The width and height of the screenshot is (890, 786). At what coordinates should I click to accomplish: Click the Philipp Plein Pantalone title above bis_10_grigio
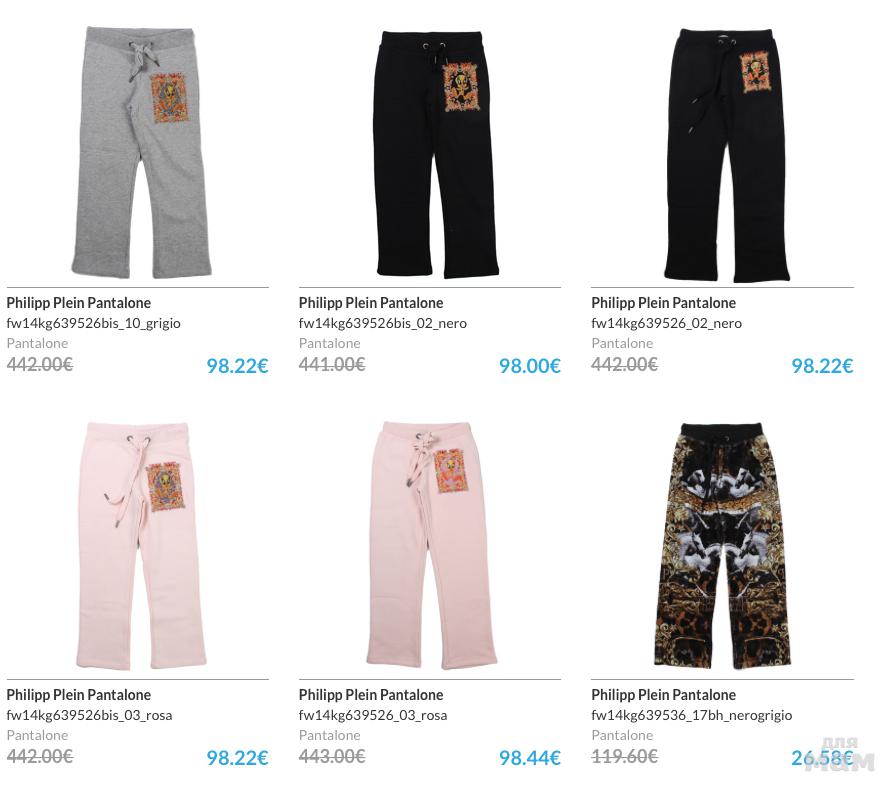[79, 302]
